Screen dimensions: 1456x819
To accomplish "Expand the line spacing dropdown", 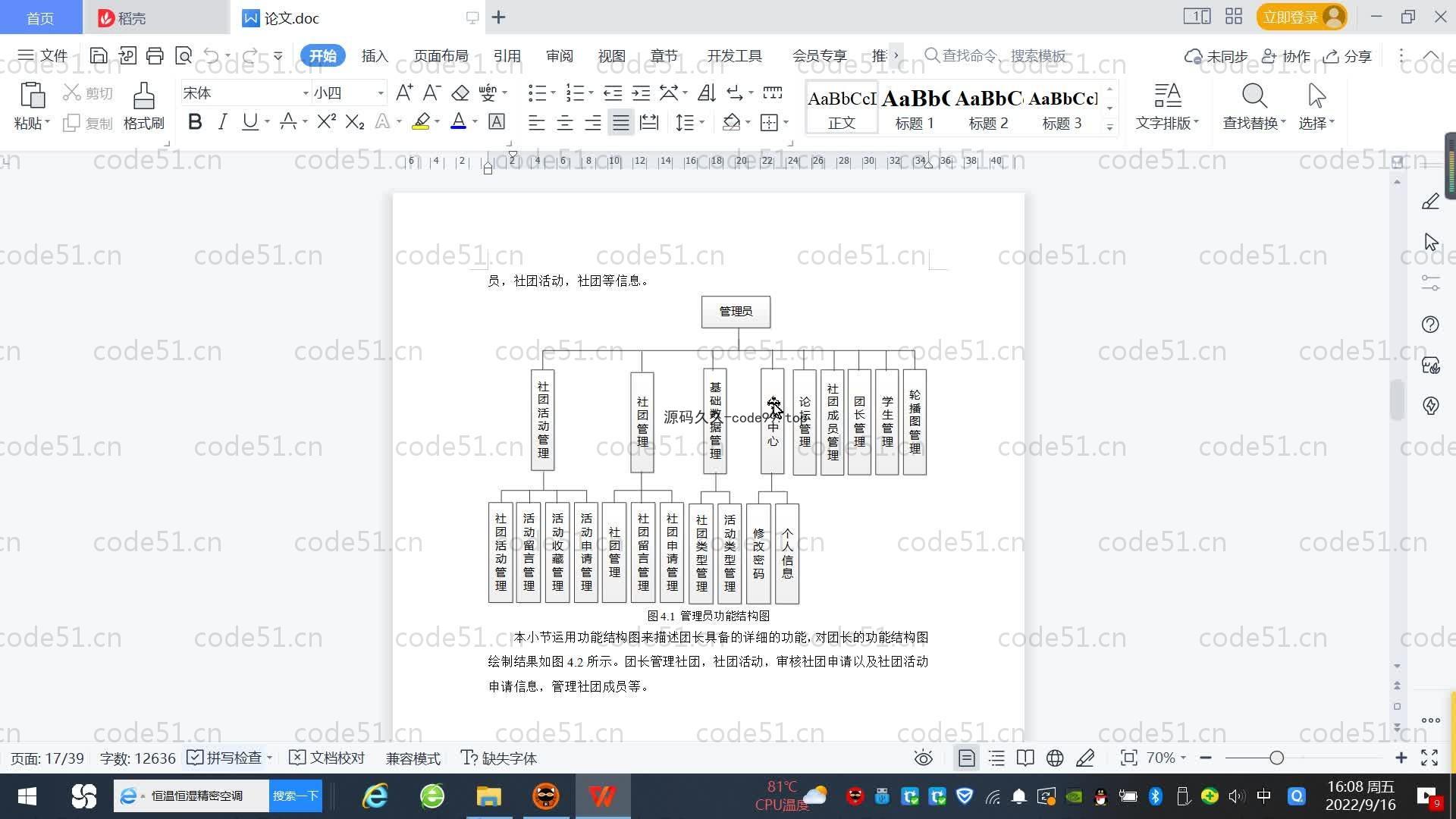I will pyautogui.click(x=702, y=122).
